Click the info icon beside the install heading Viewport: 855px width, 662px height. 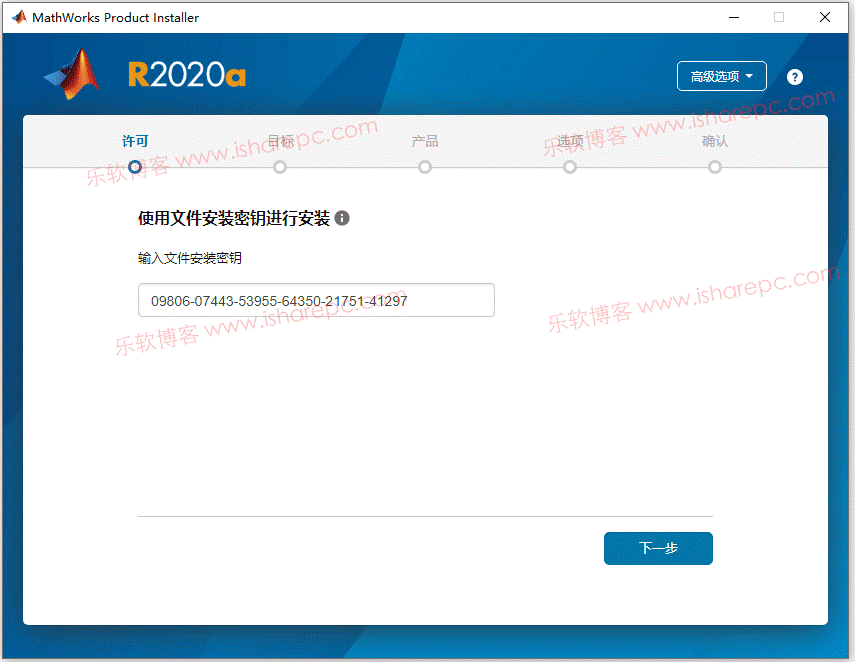tap(342, 218)
